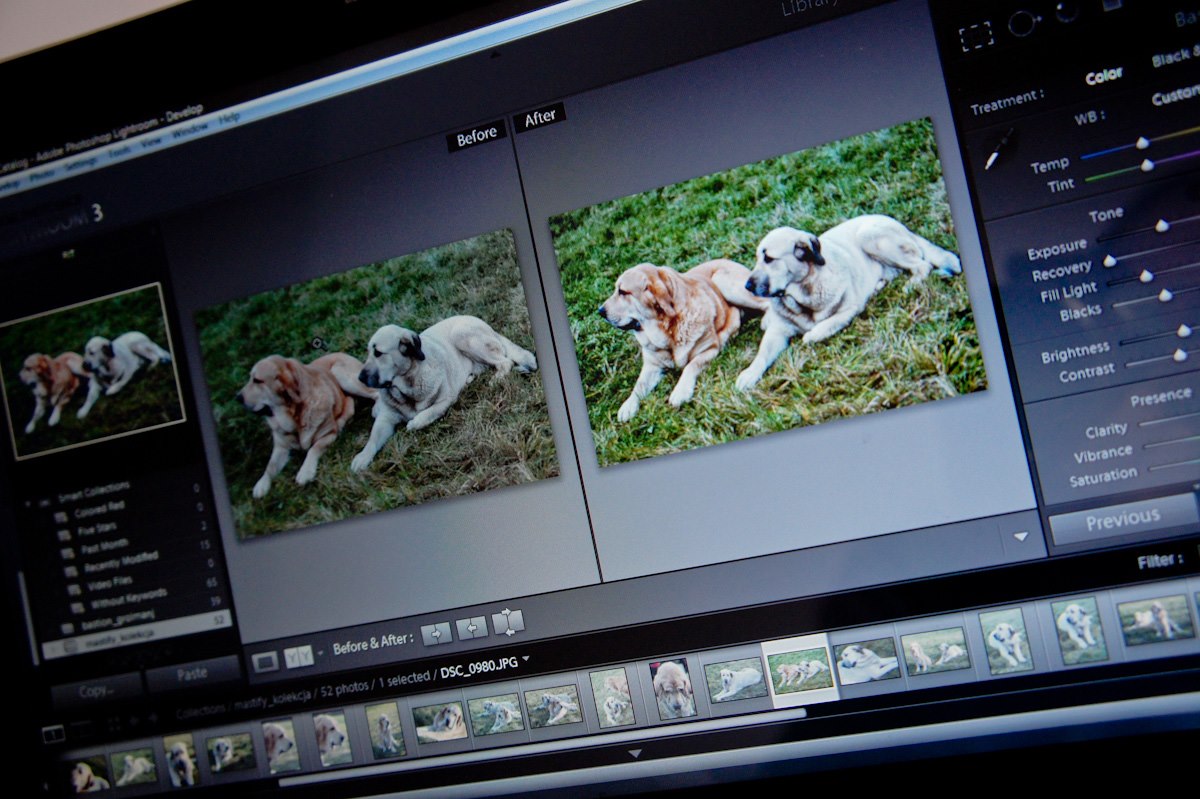
Task: Select the Spot Removal tool icon
Action: click(x=1024, y=24)
